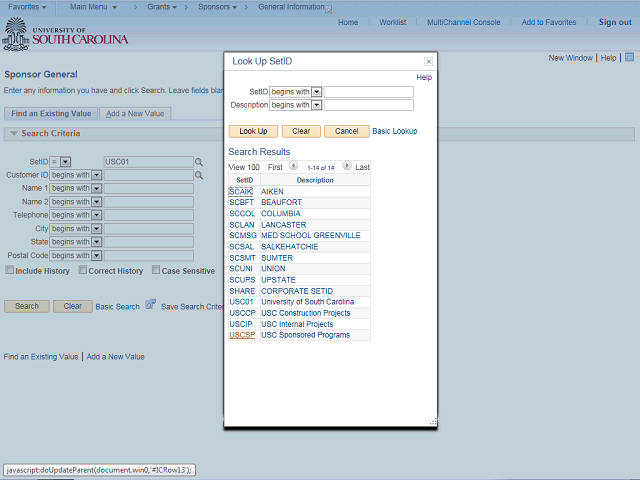
Task: Click bottom Add a New Value link
Action: tap(116, 357)
